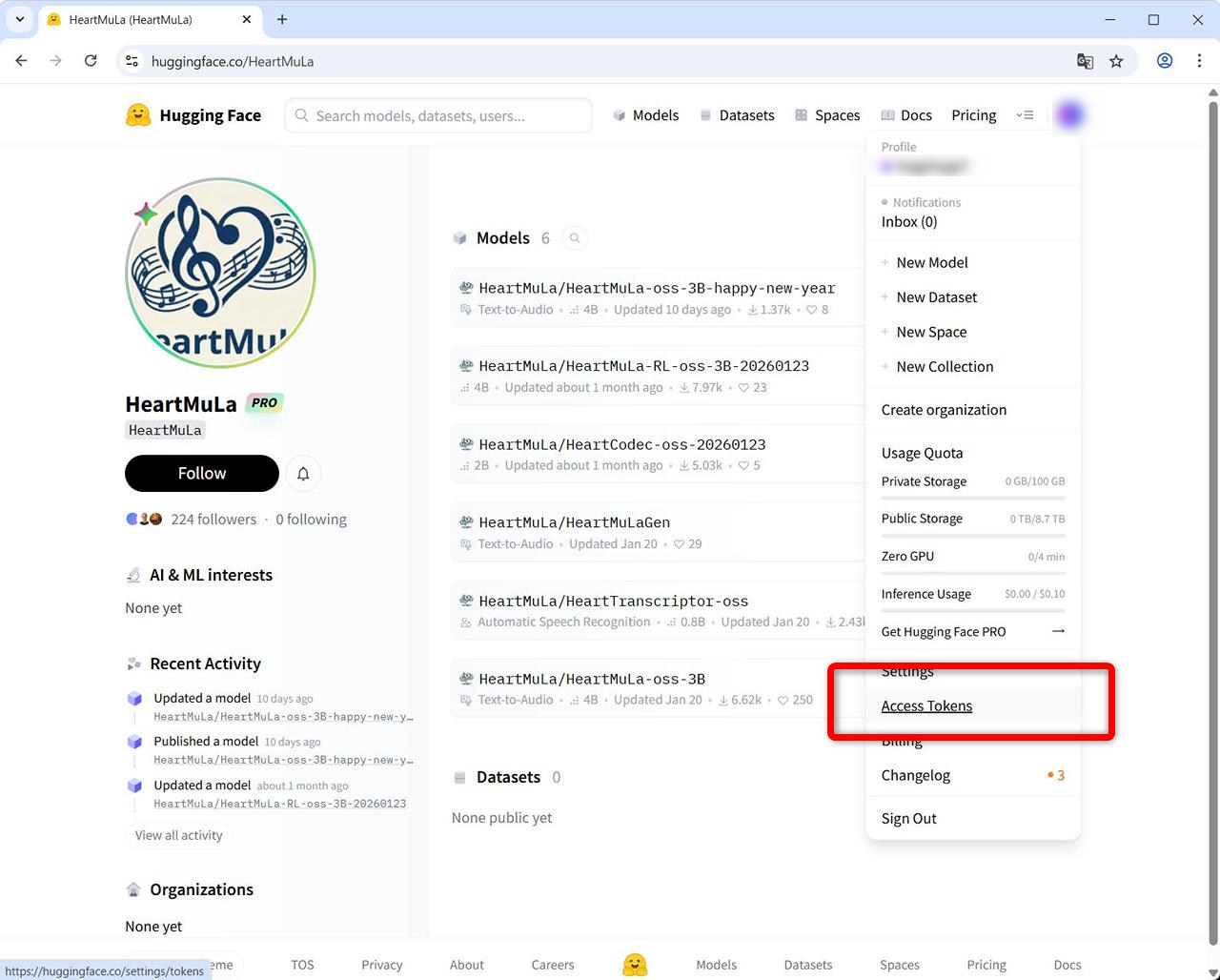Choose New Model from the menu
The width and height of the screenshot is (1220, 980).
(931, 263)
